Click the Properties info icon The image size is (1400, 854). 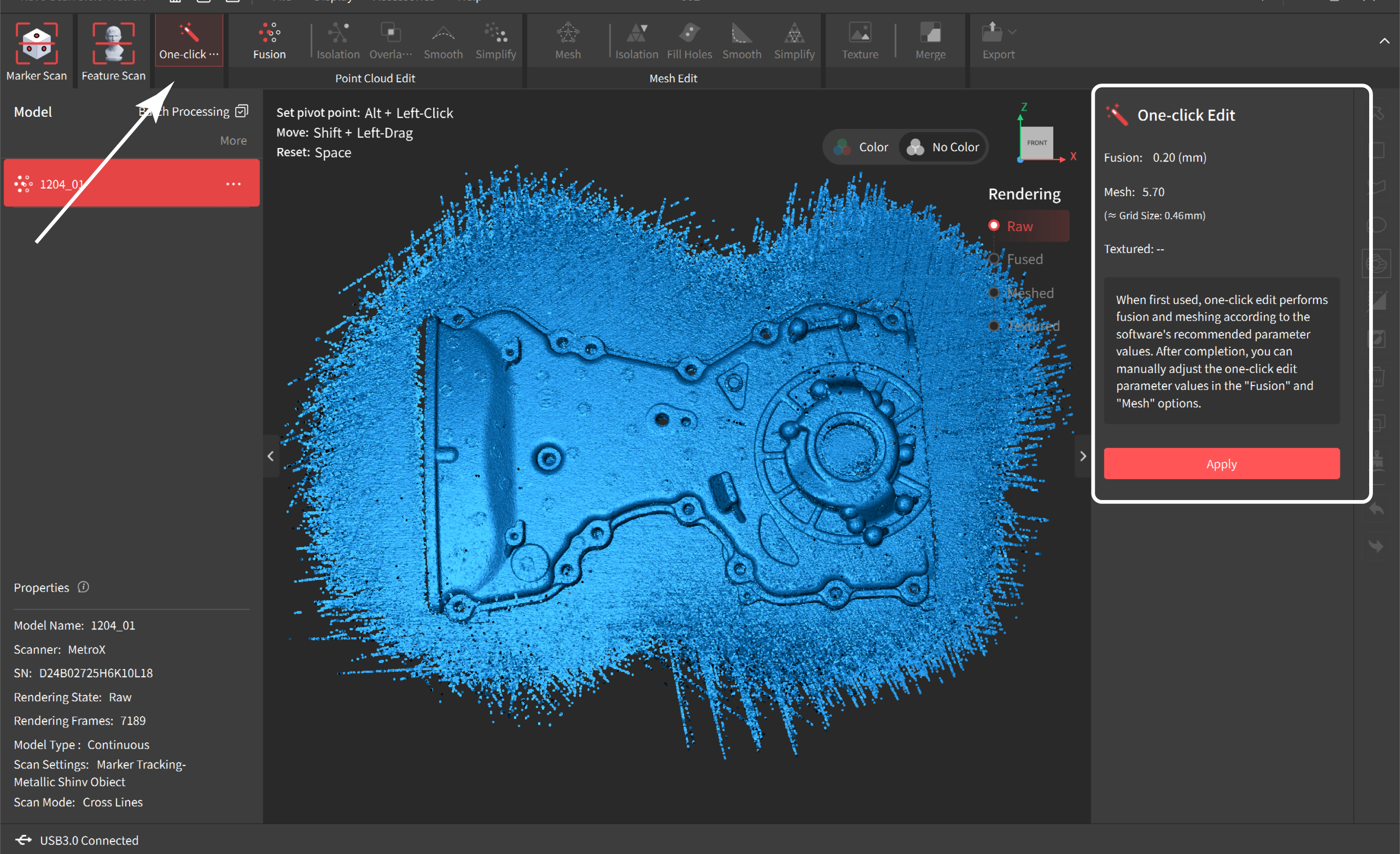coord(84,587)
